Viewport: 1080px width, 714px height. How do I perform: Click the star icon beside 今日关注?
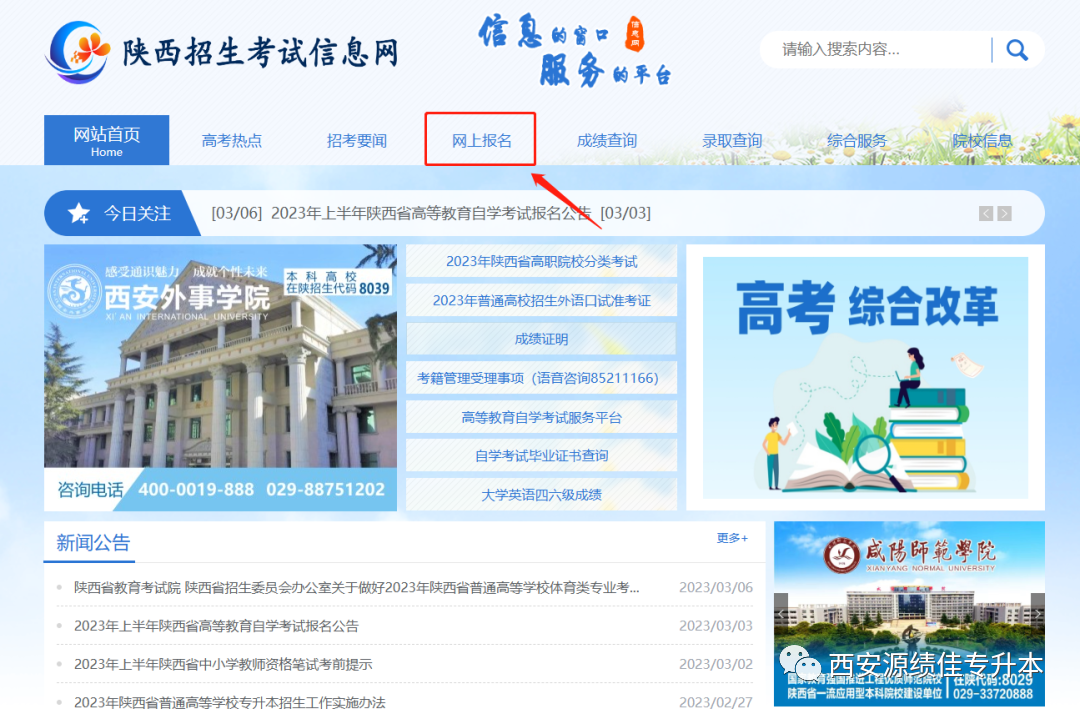click(x=79, y=213)
